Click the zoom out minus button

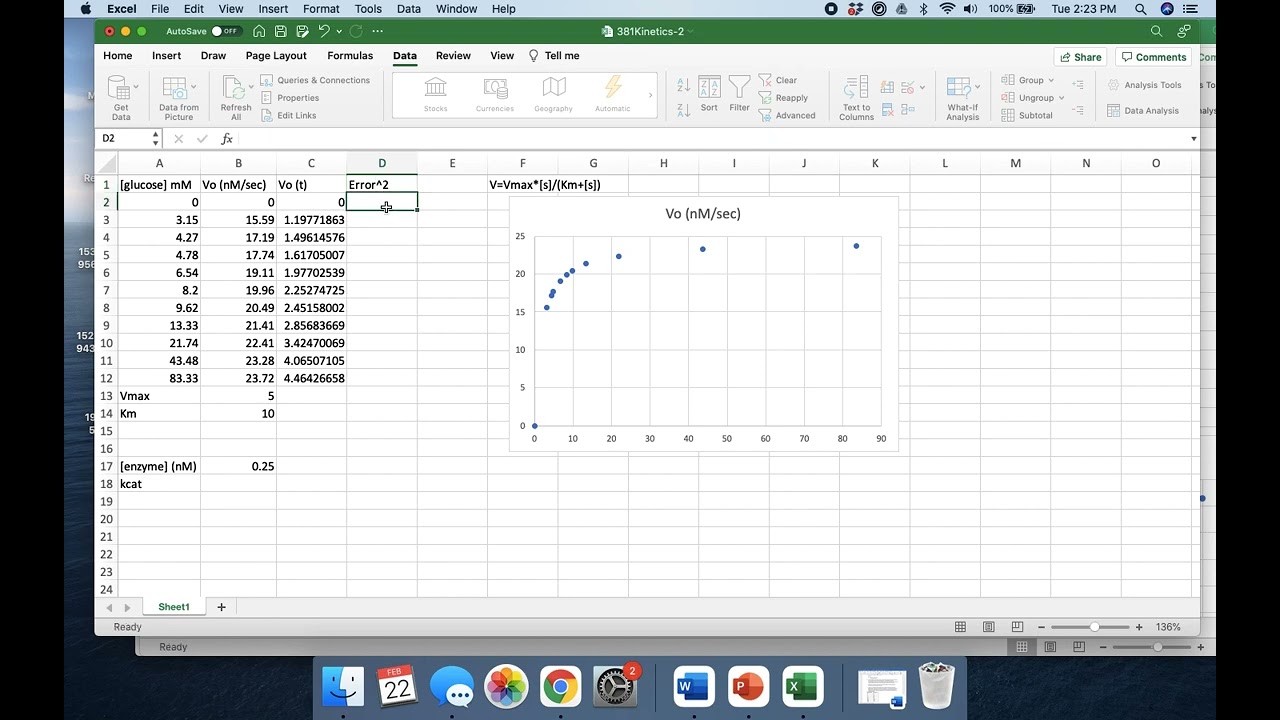1041,627
